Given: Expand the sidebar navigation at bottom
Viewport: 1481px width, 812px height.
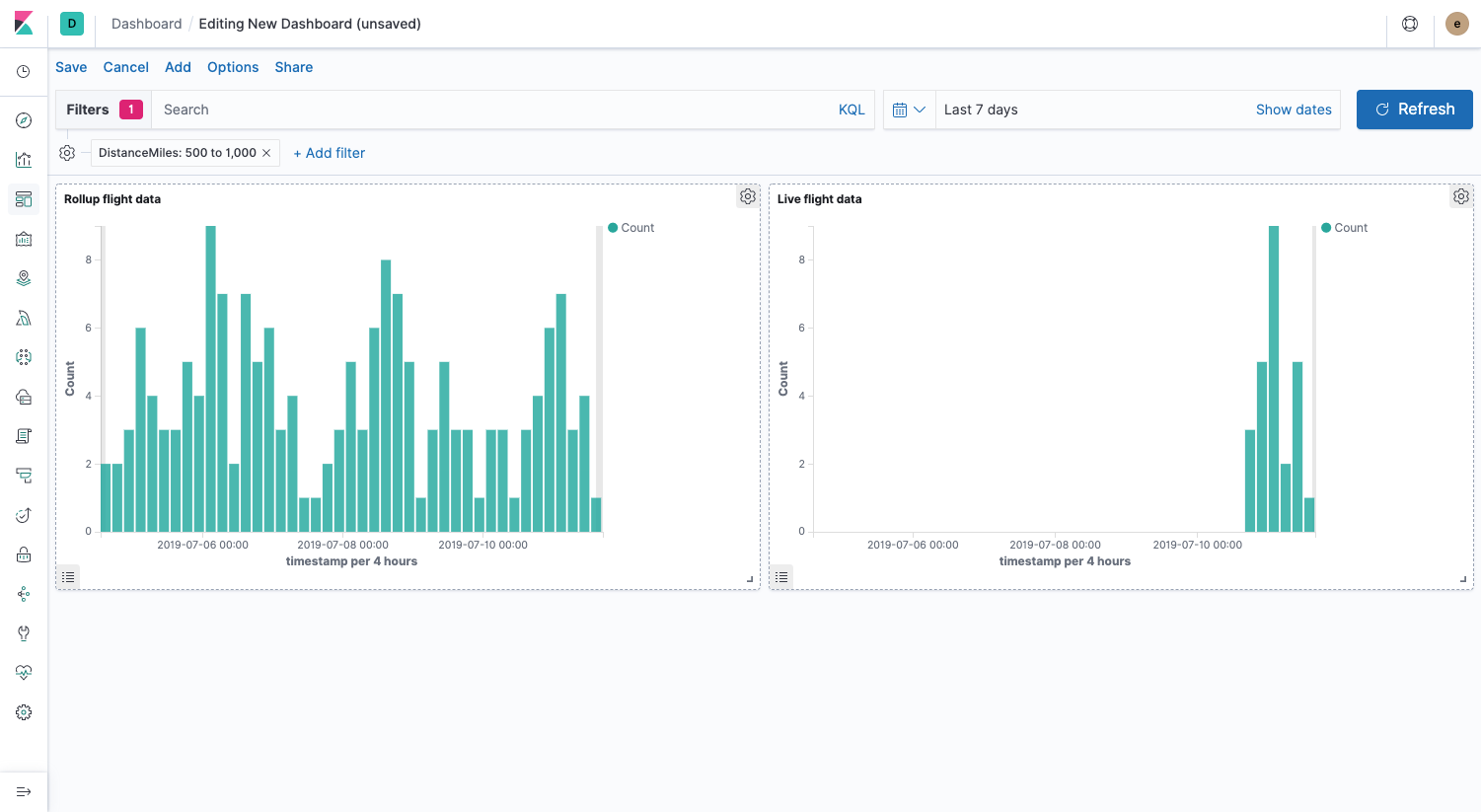Looking at the screenshot, I should pos(24,791).
